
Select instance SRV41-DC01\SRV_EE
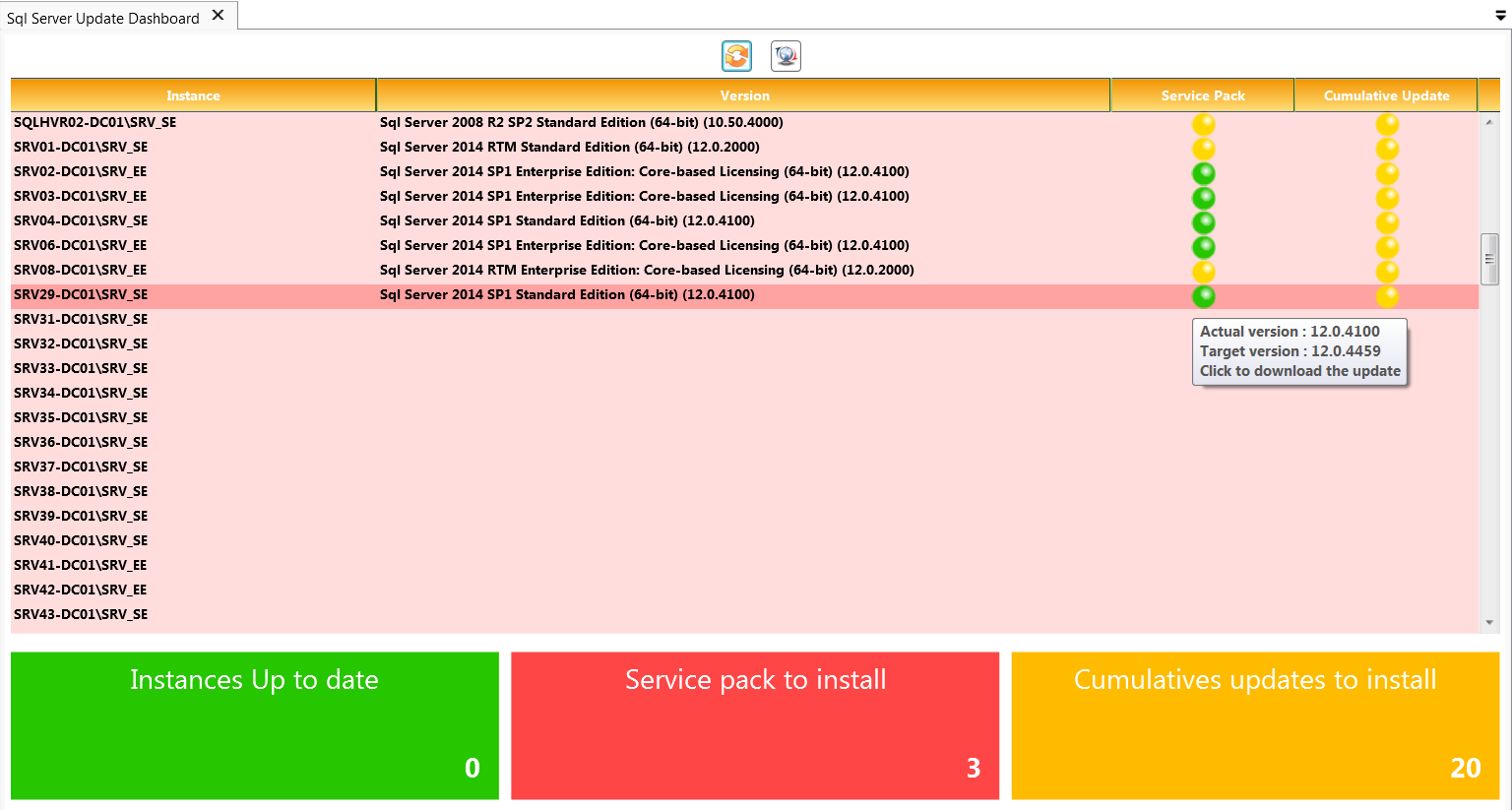[x=81, y=565]
